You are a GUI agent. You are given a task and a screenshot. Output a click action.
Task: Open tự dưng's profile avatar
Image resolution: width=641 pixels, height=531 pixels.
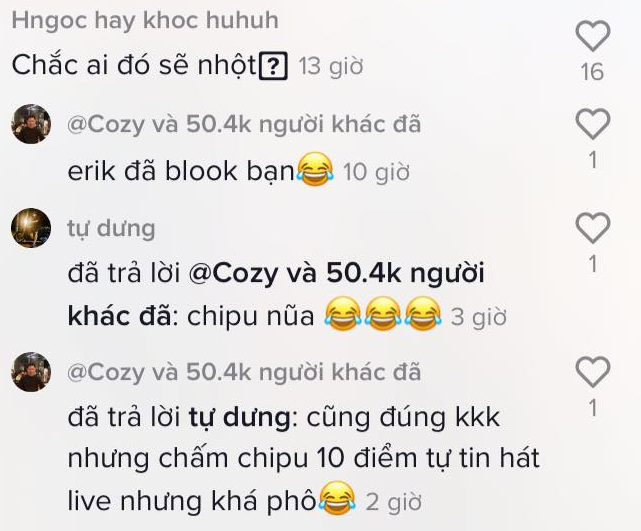pyautogui.click(x=31, y=228)
